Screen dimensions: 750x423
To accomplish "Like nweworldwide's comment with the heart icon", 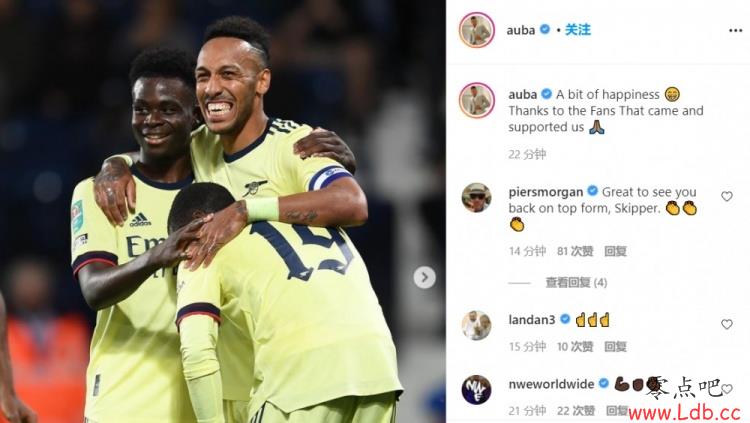I will (727, 389).
